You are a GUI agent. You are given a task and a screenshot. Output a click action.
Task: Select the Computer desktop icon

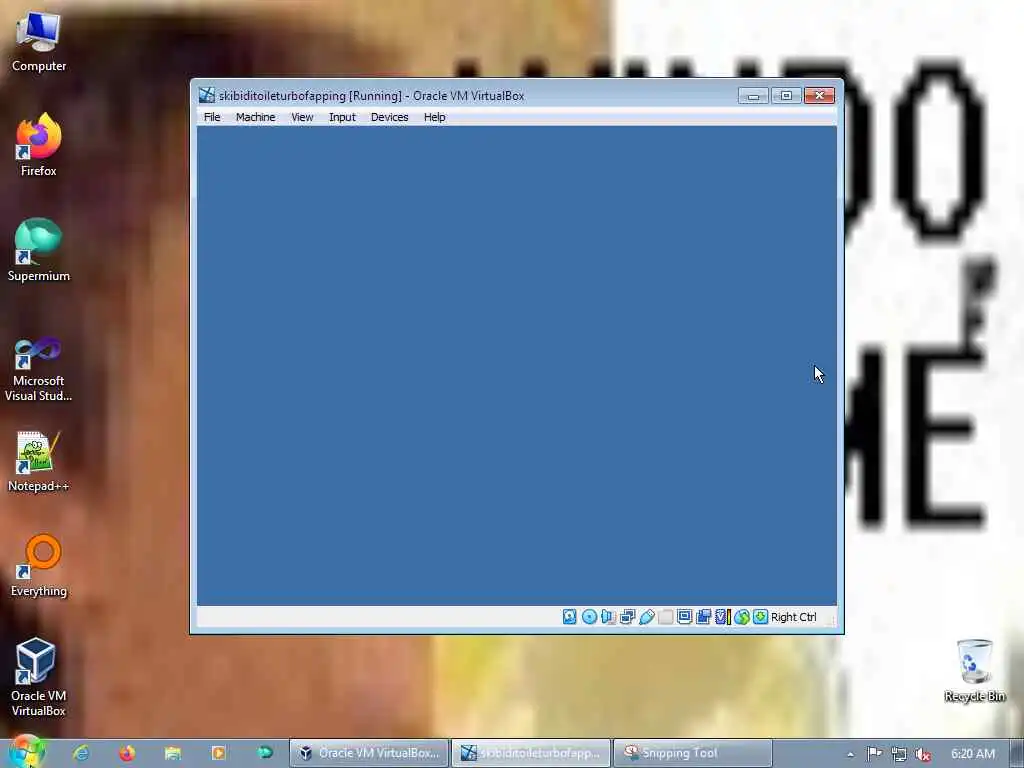(39, 40)
